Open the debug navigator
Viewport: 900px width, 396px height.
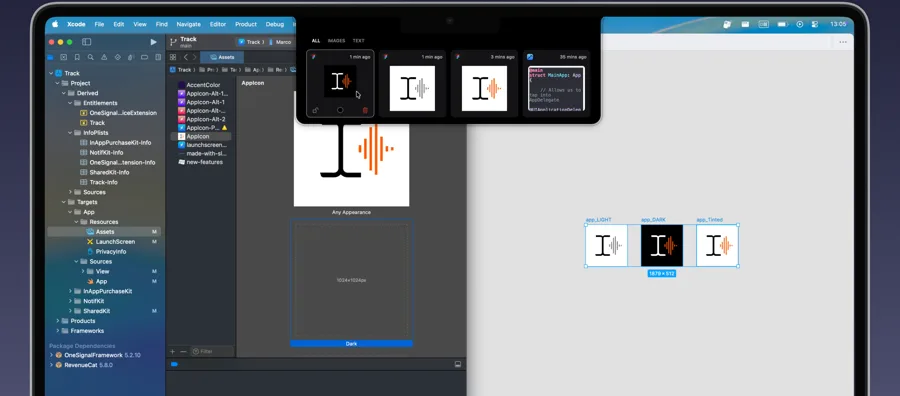131,57
